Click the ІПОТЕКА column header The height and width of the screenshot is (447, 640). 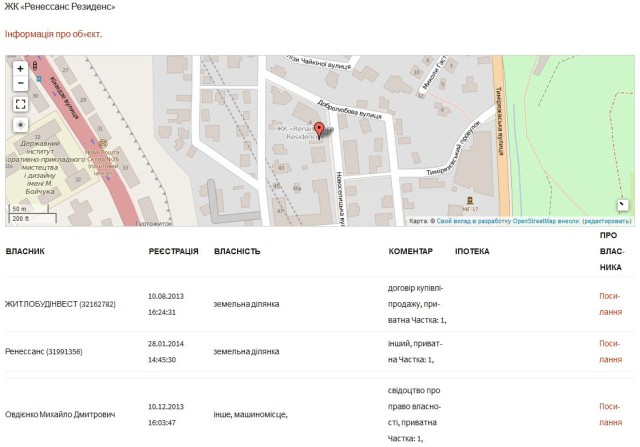pyautogui.click(x=472, y=252)
